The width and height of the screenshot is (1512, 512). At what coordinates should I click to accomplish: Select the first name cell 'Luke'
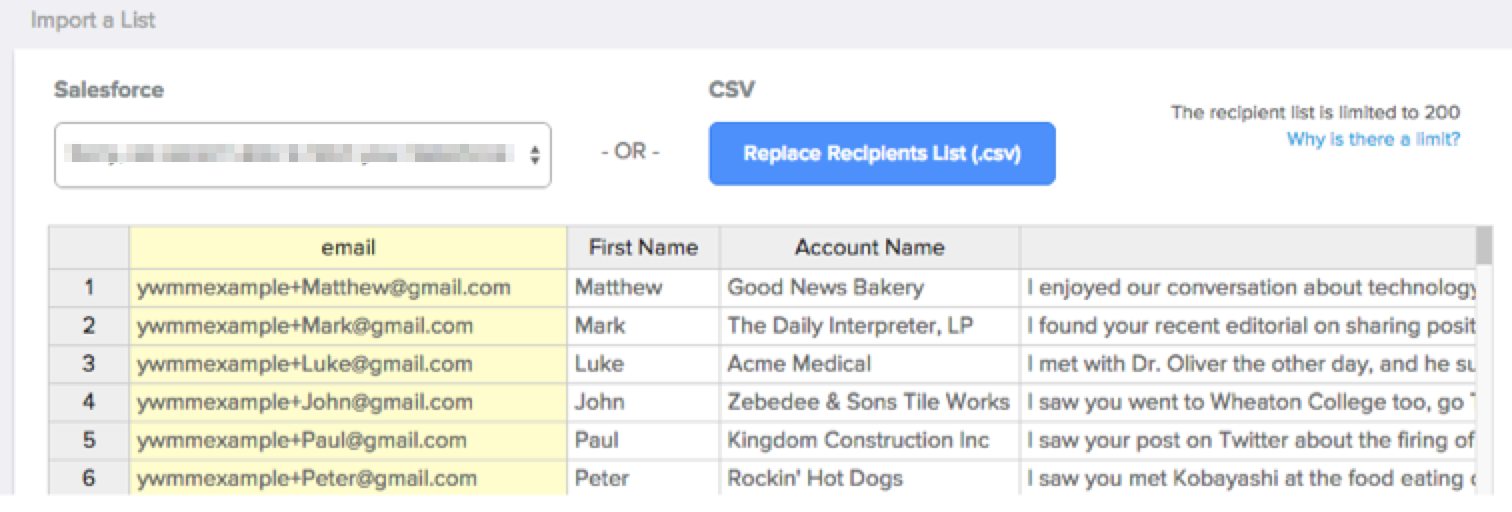click(643, 364)
